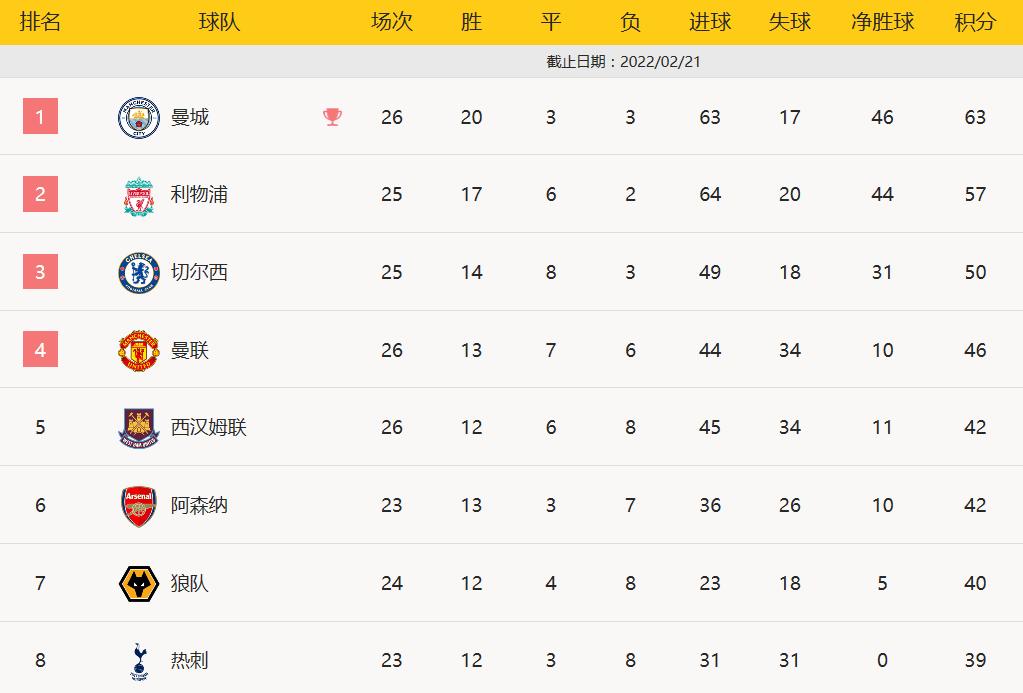The image size is (1023, 693).
Task: Click the 场次 column header
Action: click(x=392, y=22)
